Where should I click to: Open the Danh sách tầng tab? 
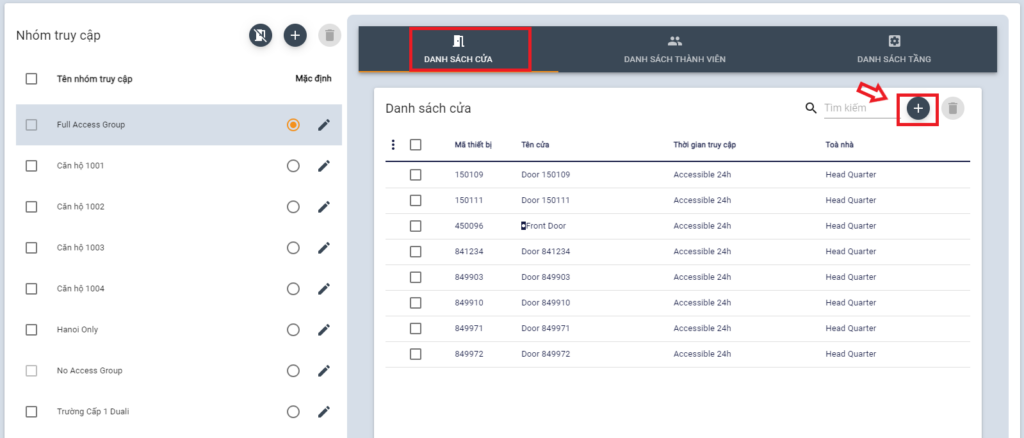(894, 50)
